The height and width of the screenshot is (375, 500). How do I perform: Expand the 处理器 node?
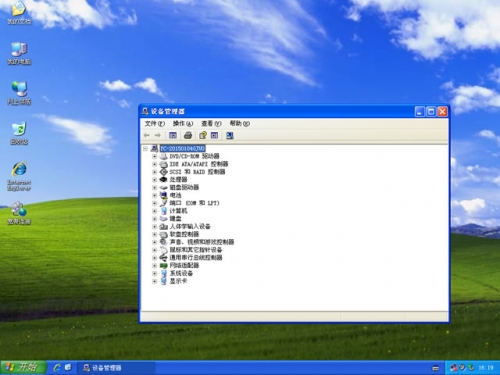[x=154, y=179]
